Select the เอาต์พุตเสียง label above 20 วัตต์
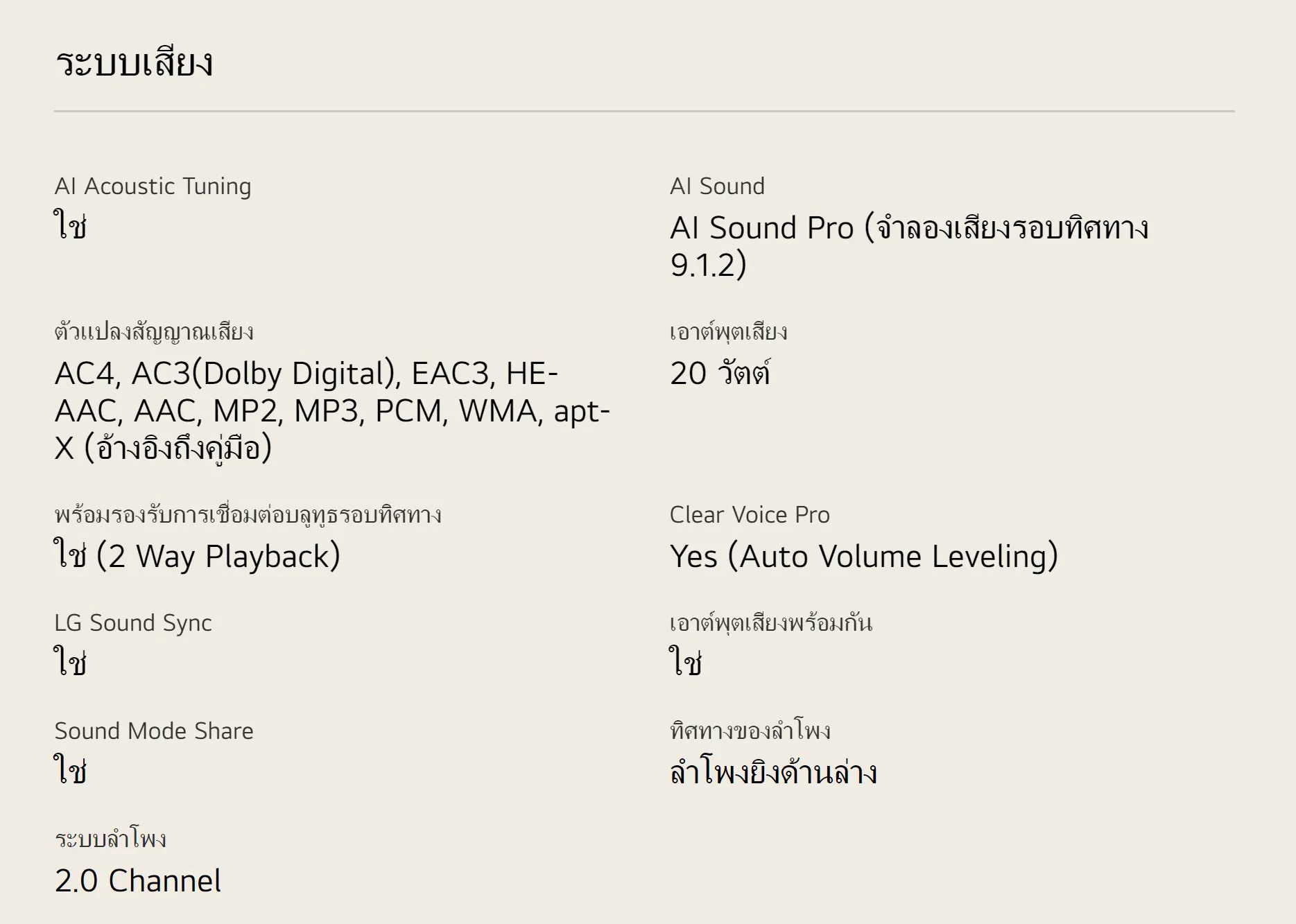Screen dimensions: 1296x924 coord(728,332)
